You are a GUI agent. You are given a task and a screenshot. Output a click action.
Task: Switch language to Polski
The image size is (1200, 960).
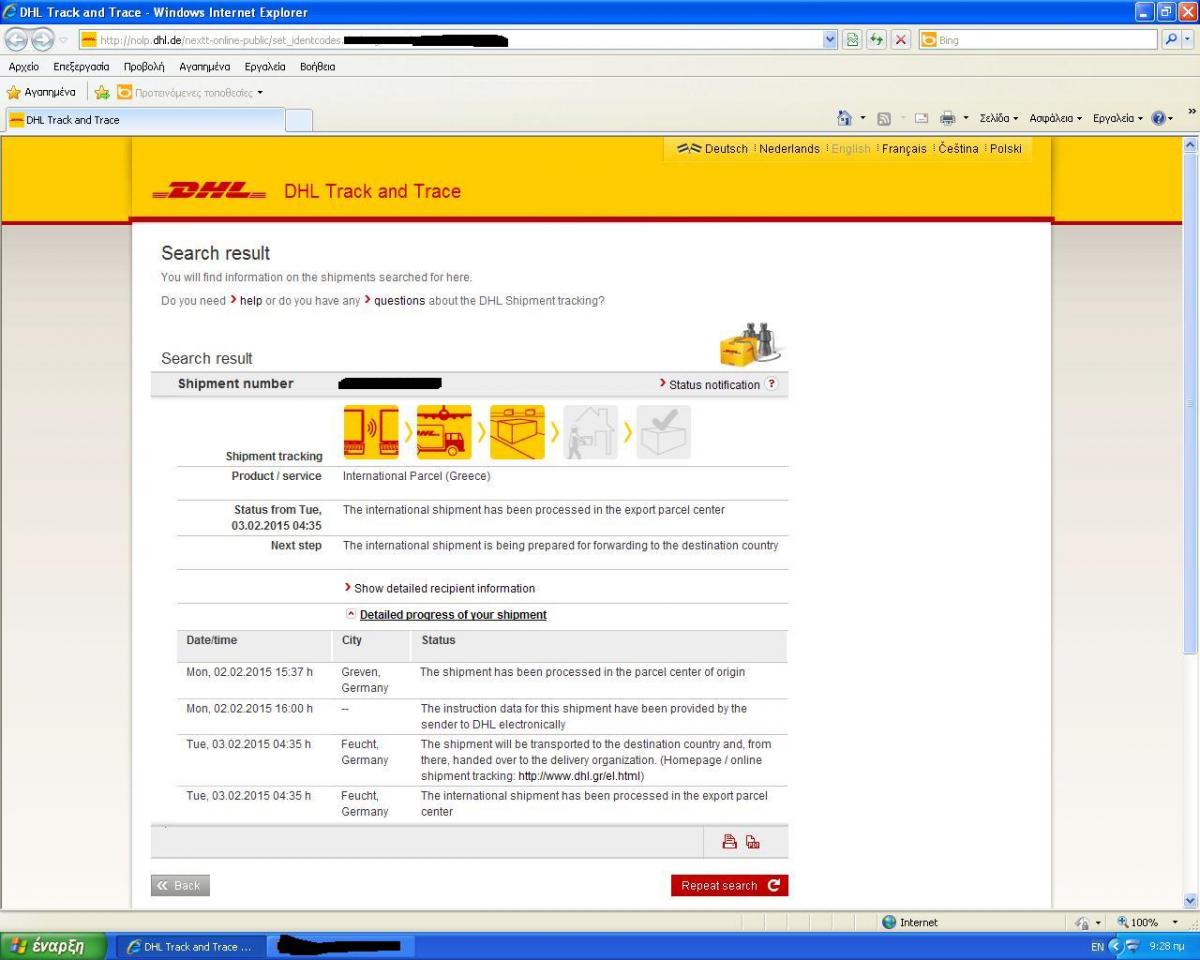coord(1006,149)
